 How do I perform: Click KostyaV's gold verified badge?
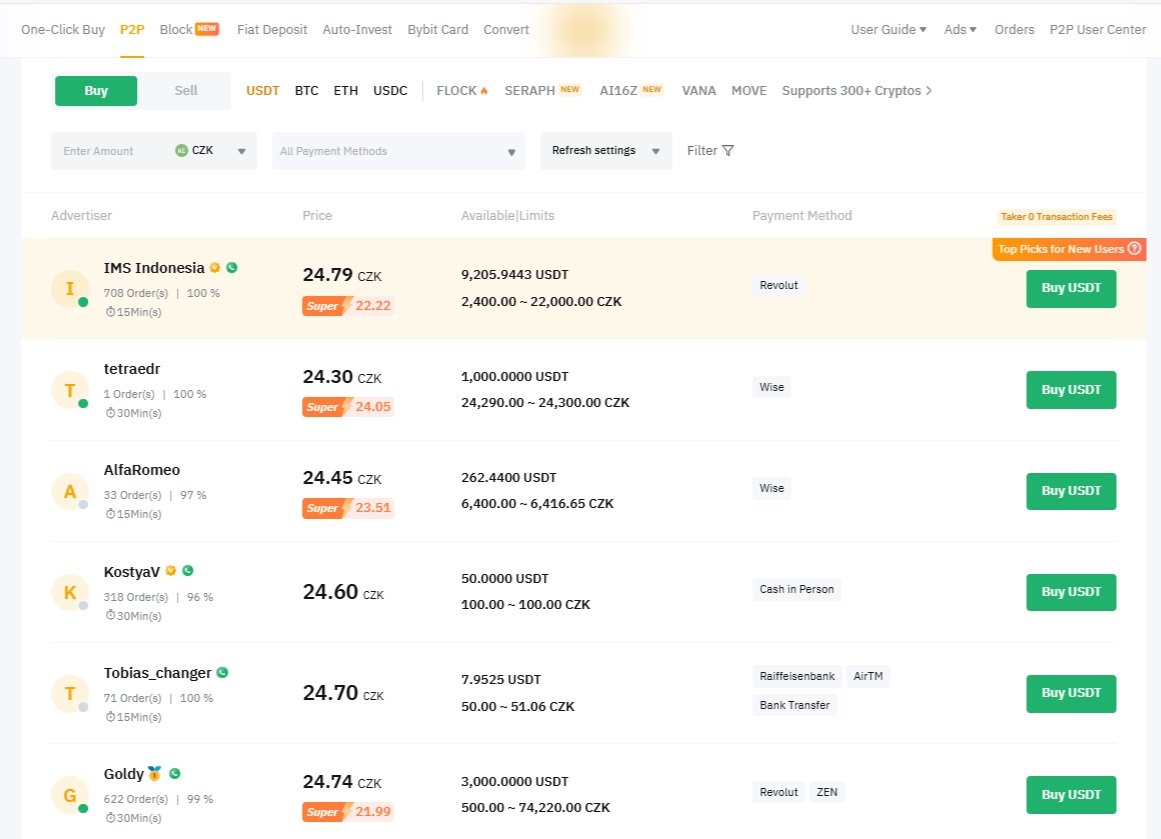(170, 571)
